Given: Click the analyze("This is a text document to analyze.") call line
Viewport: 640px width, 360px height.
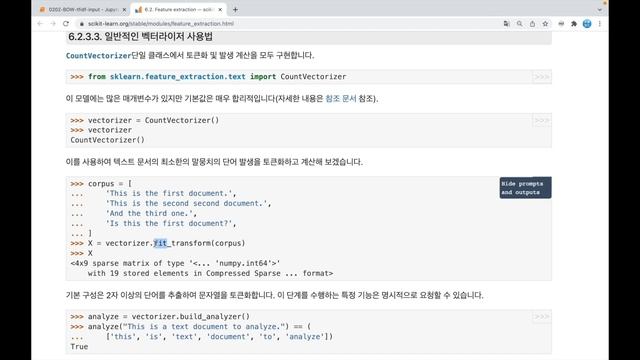Looking at the screenshot, I should tap(191, 327).
